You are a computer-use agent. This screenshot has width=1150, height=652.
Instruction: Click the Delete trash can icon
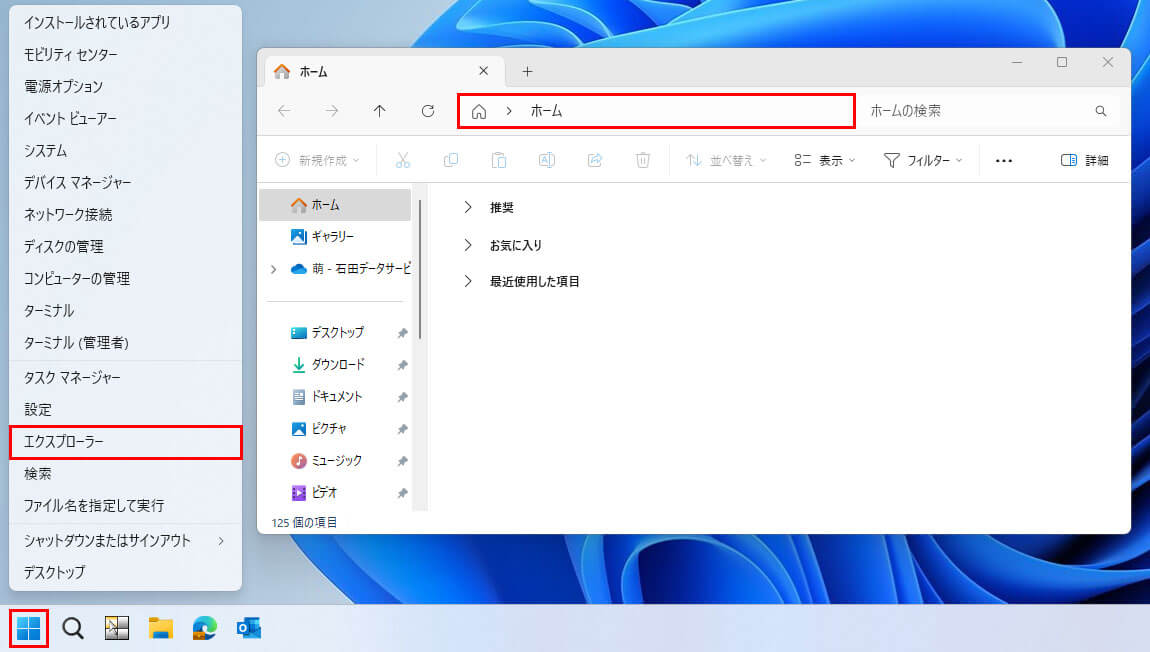click(x=643, y=160)
